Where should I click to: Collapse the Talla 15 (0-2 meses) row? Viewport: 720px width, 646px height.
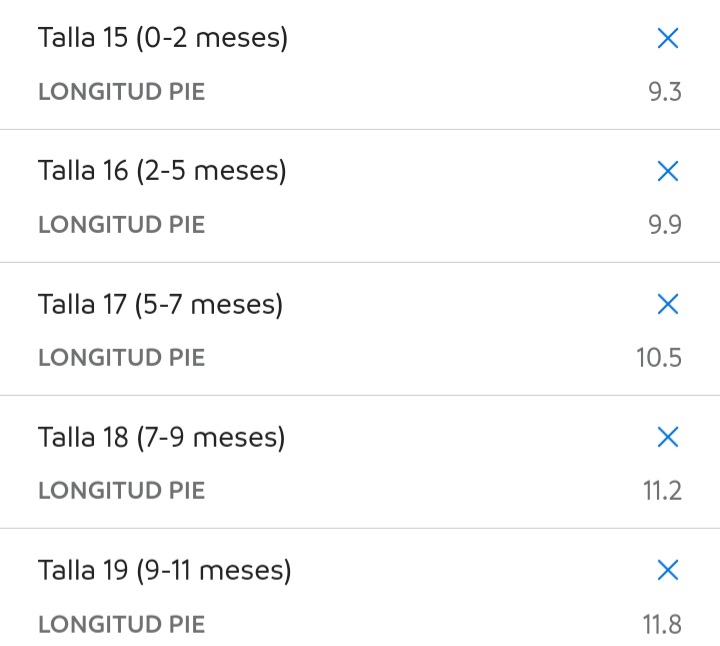coord(668,39)
